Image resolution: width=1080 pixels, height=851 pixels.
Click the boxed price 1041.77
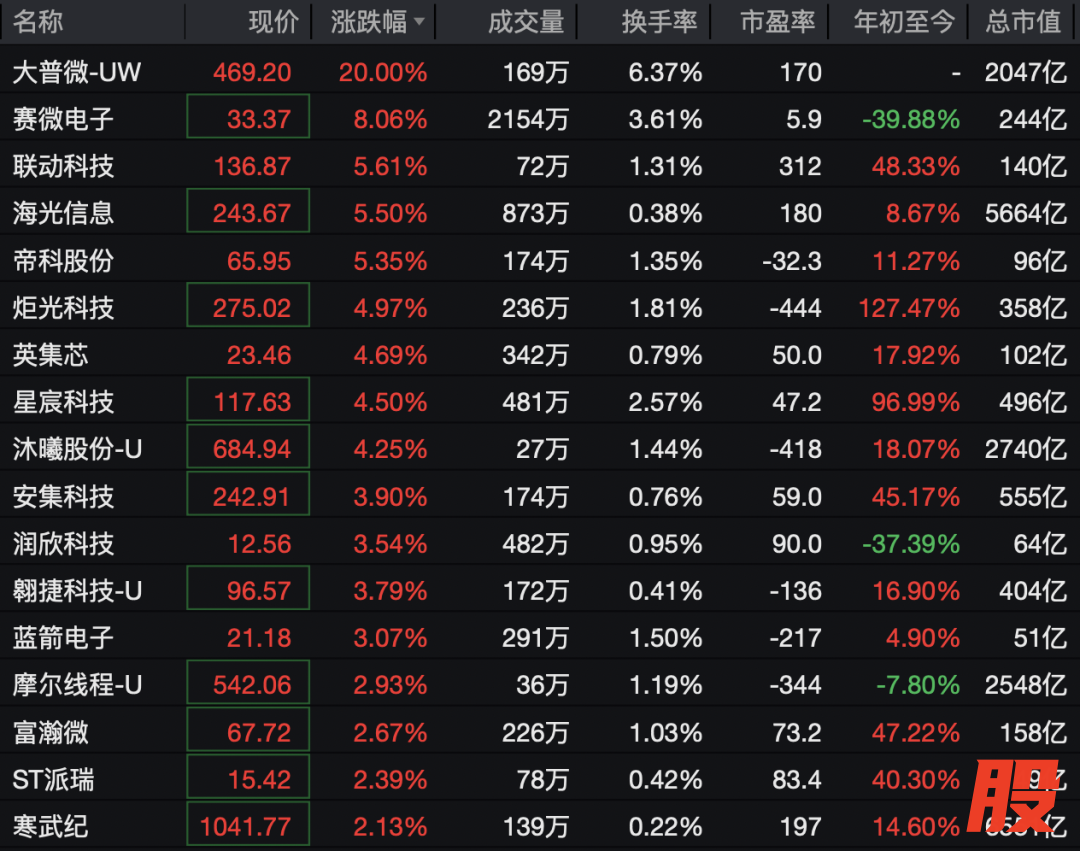pyautogui.click(x=248, y=823)
